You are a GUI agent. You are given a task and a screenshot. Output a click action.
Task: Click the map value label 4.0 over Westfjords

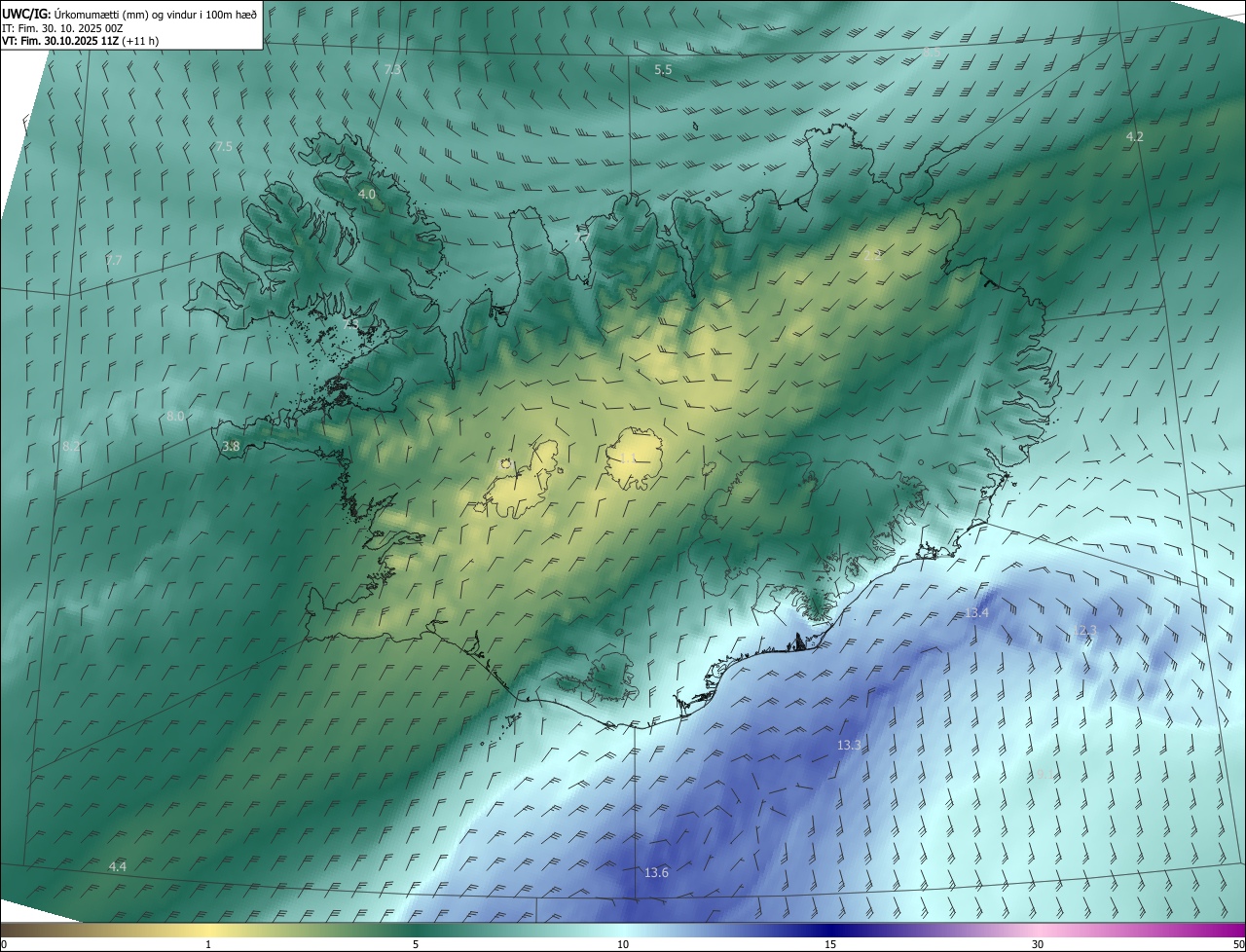coord(367,195)
